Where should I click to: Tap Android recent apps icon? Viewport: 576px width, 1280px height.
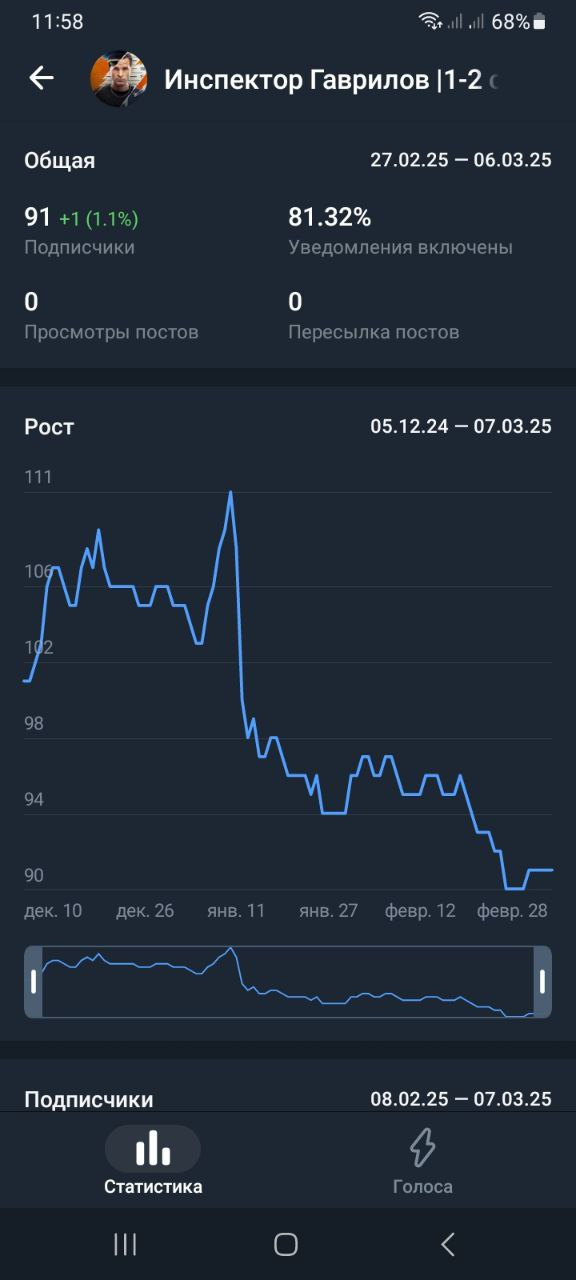[x=125, y=1244]
